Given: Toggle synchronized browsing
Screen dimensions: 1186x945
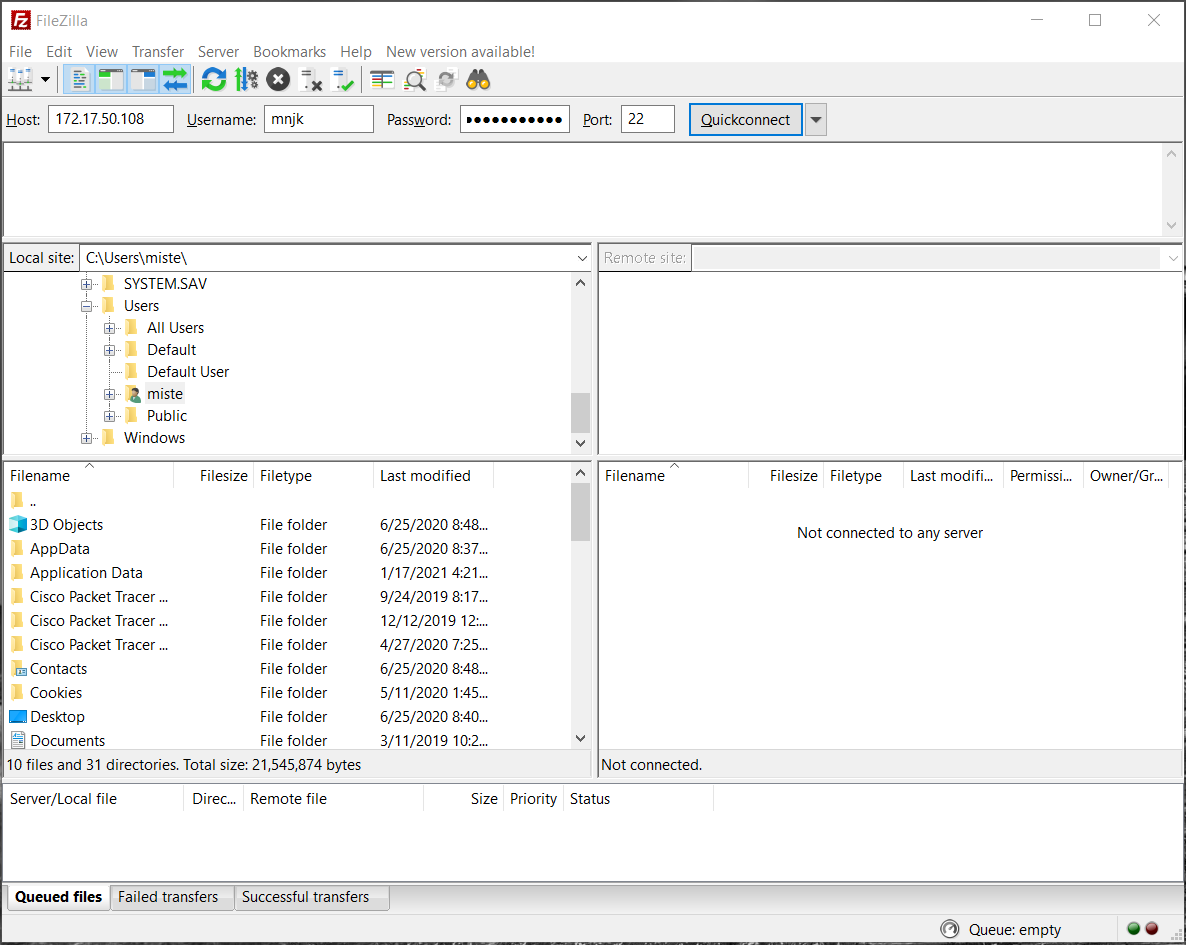Looking at the screenshot, I should (x=446, y=79).
